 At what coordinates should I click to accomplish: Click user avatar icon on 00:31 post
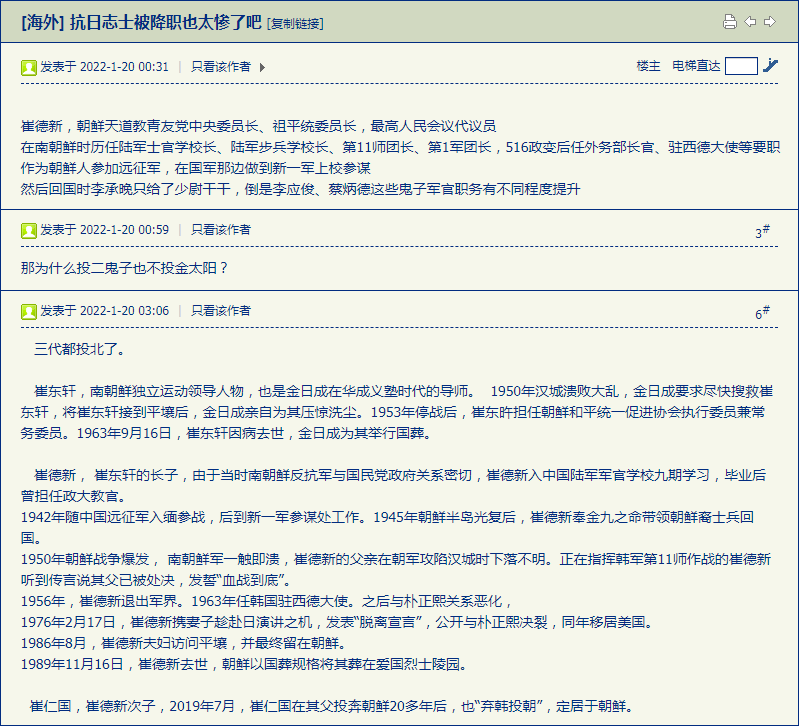pos(29,67)
